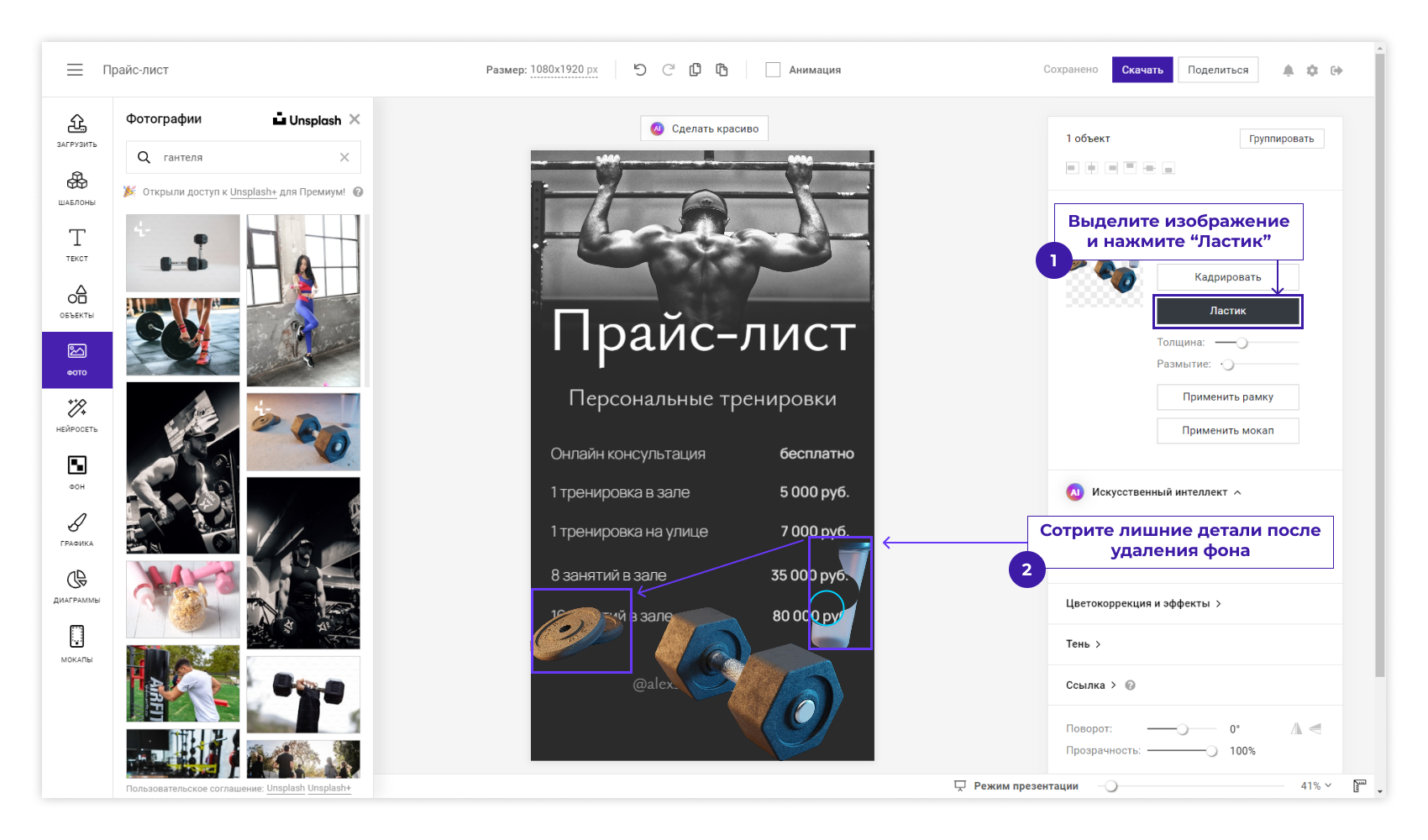Enable the Анимация checkbox
1428x840 pixels.
pos(773,70)
